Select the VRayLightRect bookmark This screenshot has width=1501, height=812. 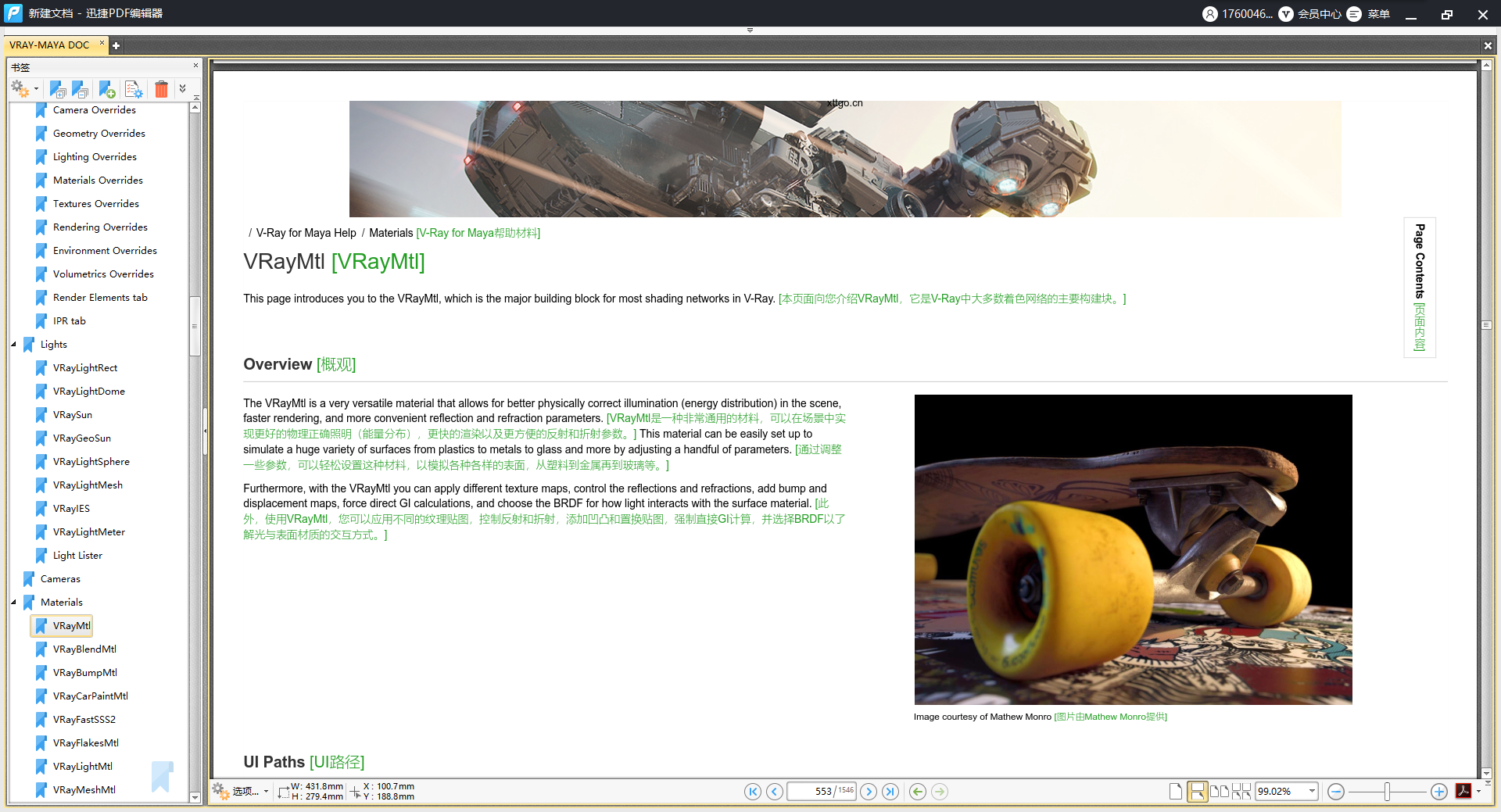click(84, 368)
